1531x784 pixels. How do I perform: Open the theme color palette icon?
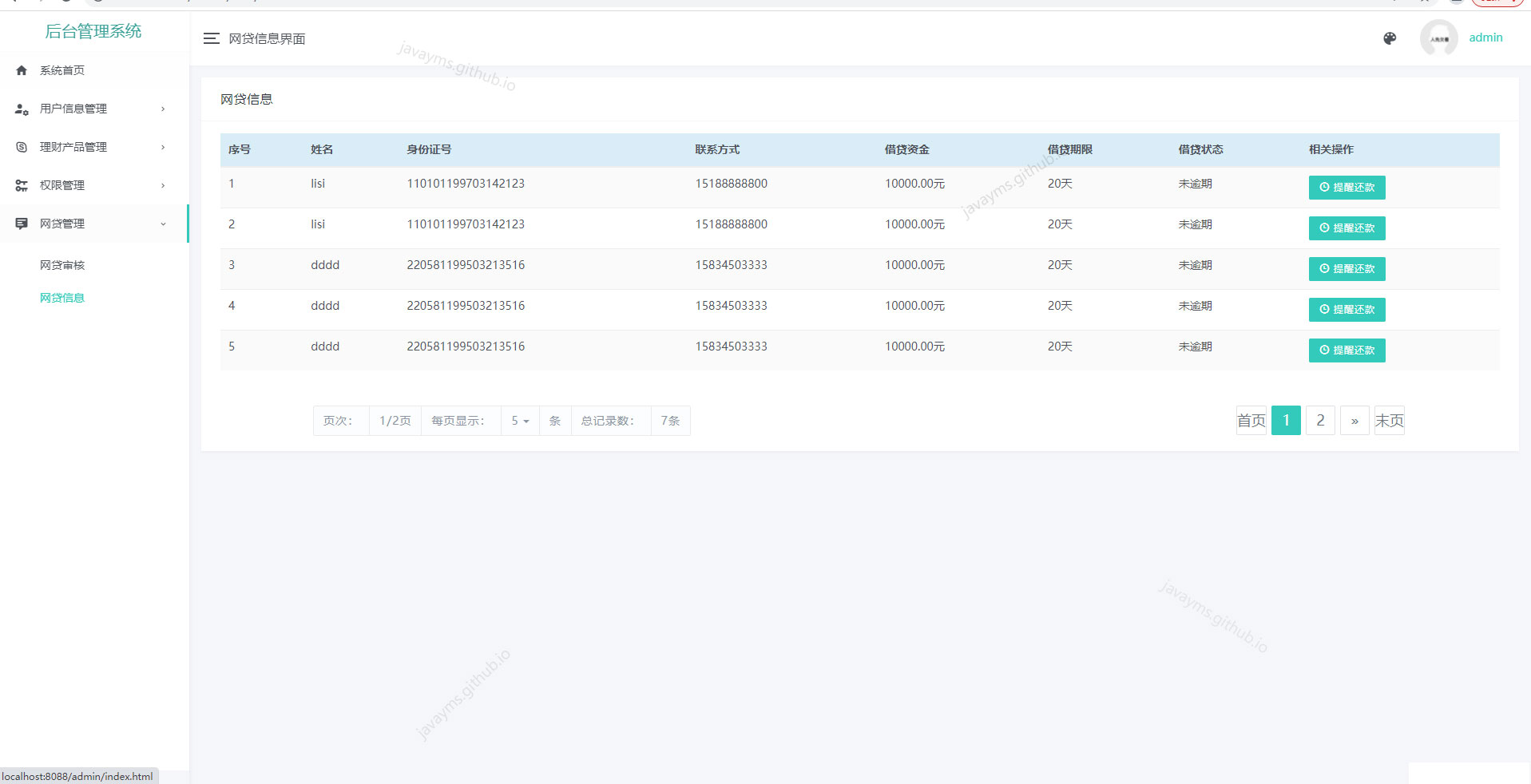(x=1390, y=38)
